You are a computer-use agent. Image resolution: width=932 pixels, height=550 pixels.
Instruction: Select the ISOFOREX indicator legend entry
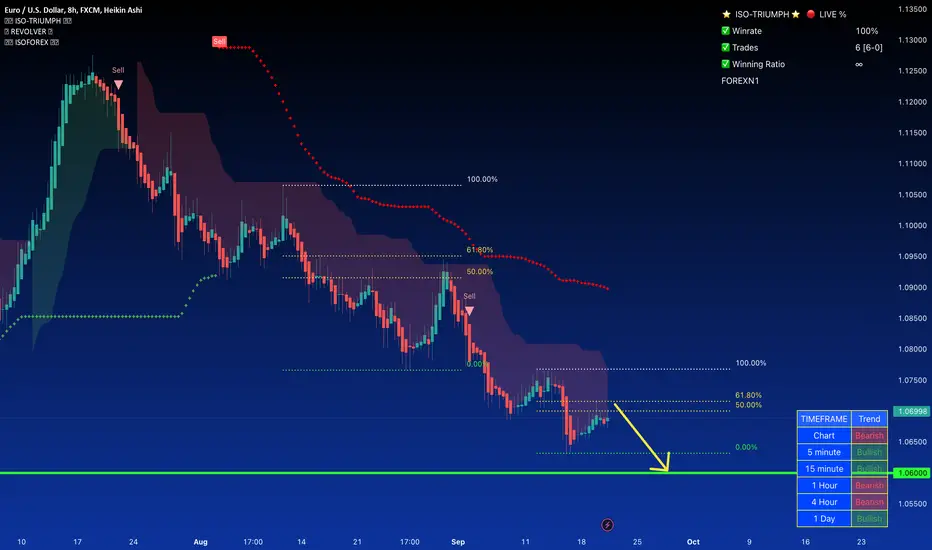click(32, 42)
